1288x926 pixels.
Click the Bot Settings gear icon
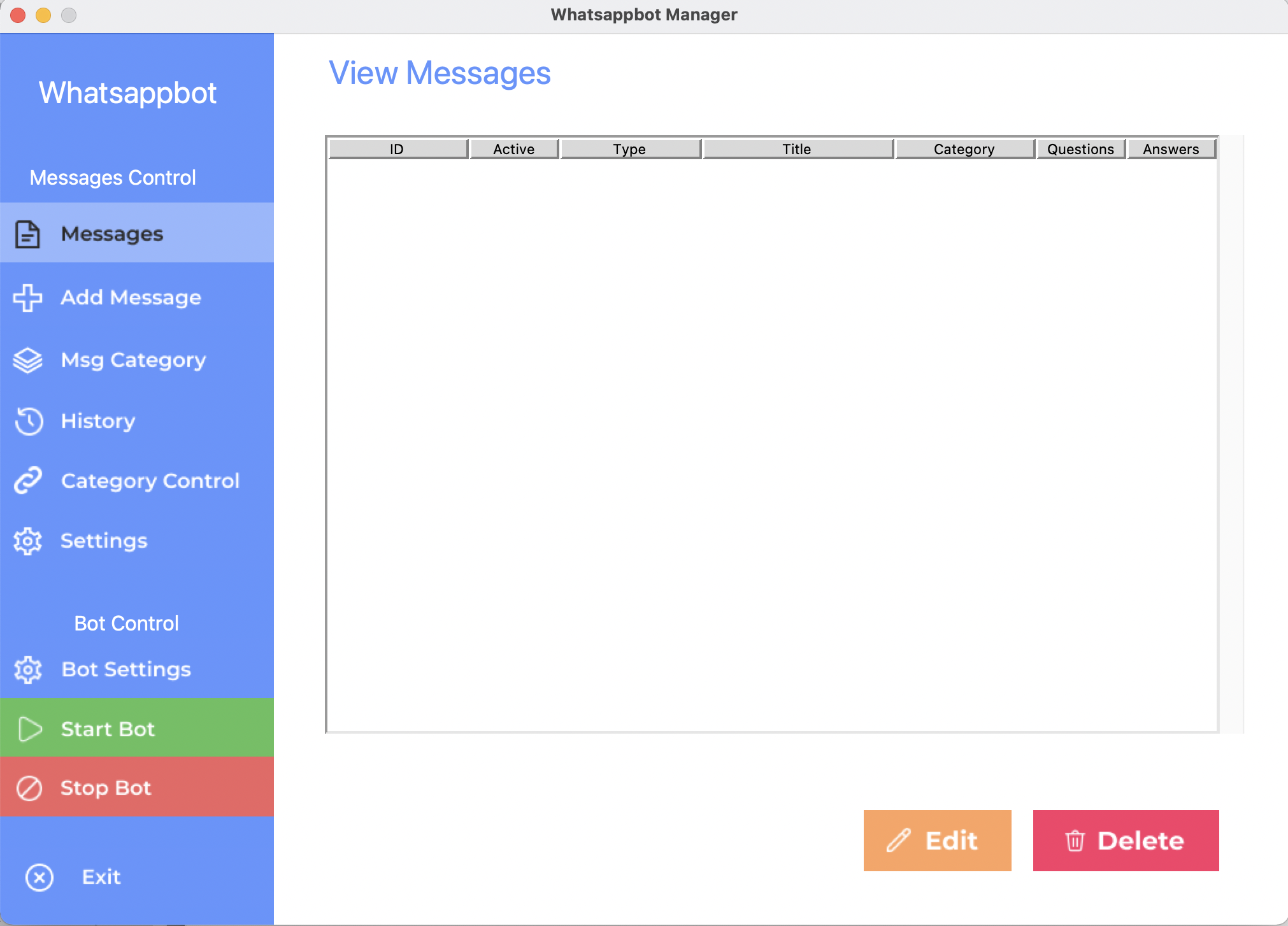(28, 669)
